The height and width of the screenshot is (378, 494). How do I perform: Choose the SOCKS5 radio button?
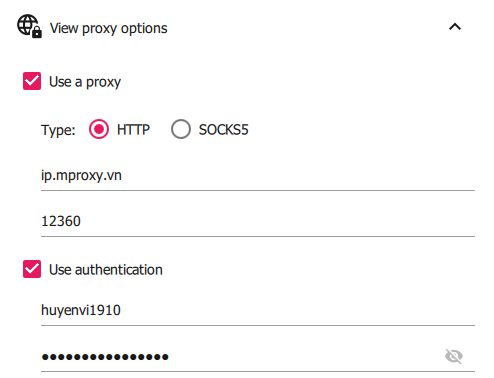(x=181, y=129)
